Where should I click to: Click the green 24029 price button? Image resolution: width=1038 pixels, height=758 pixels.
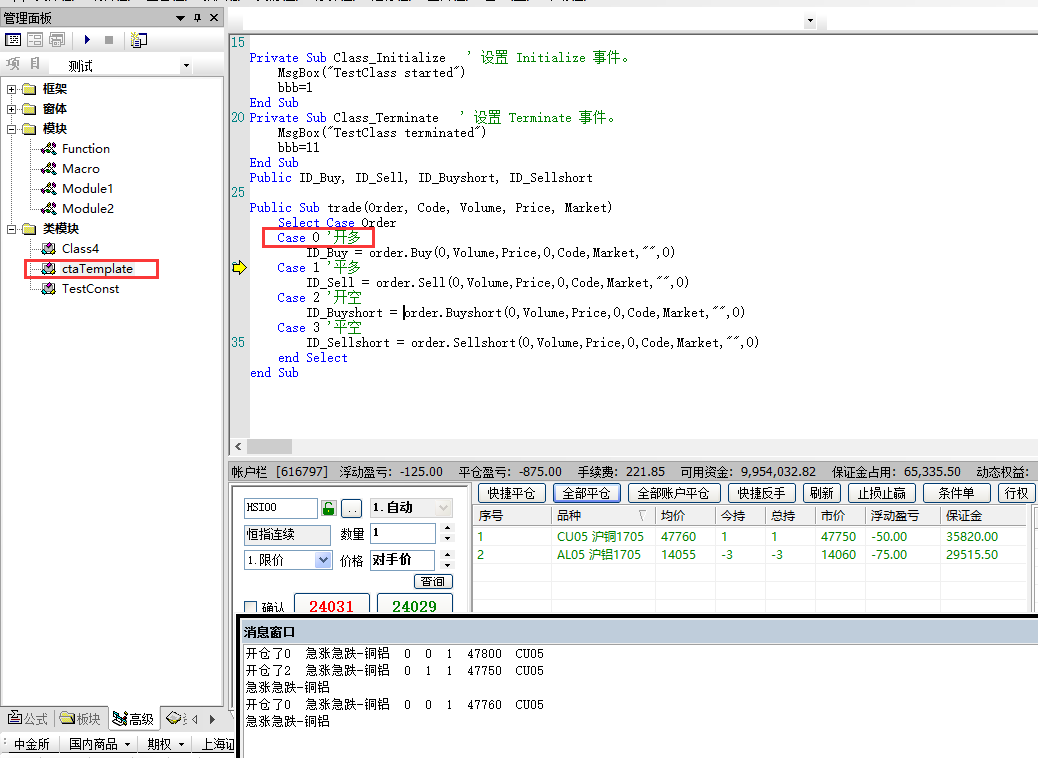click(x=414, y=605)
